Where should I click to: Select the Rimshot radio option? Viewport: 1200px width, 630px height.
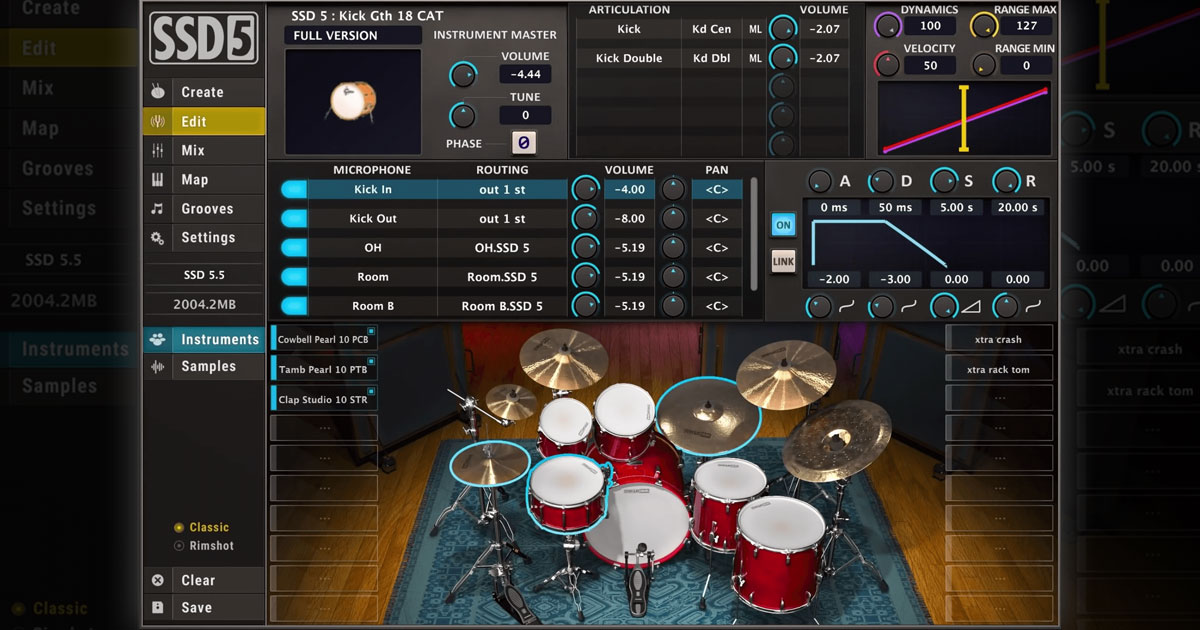179,546
